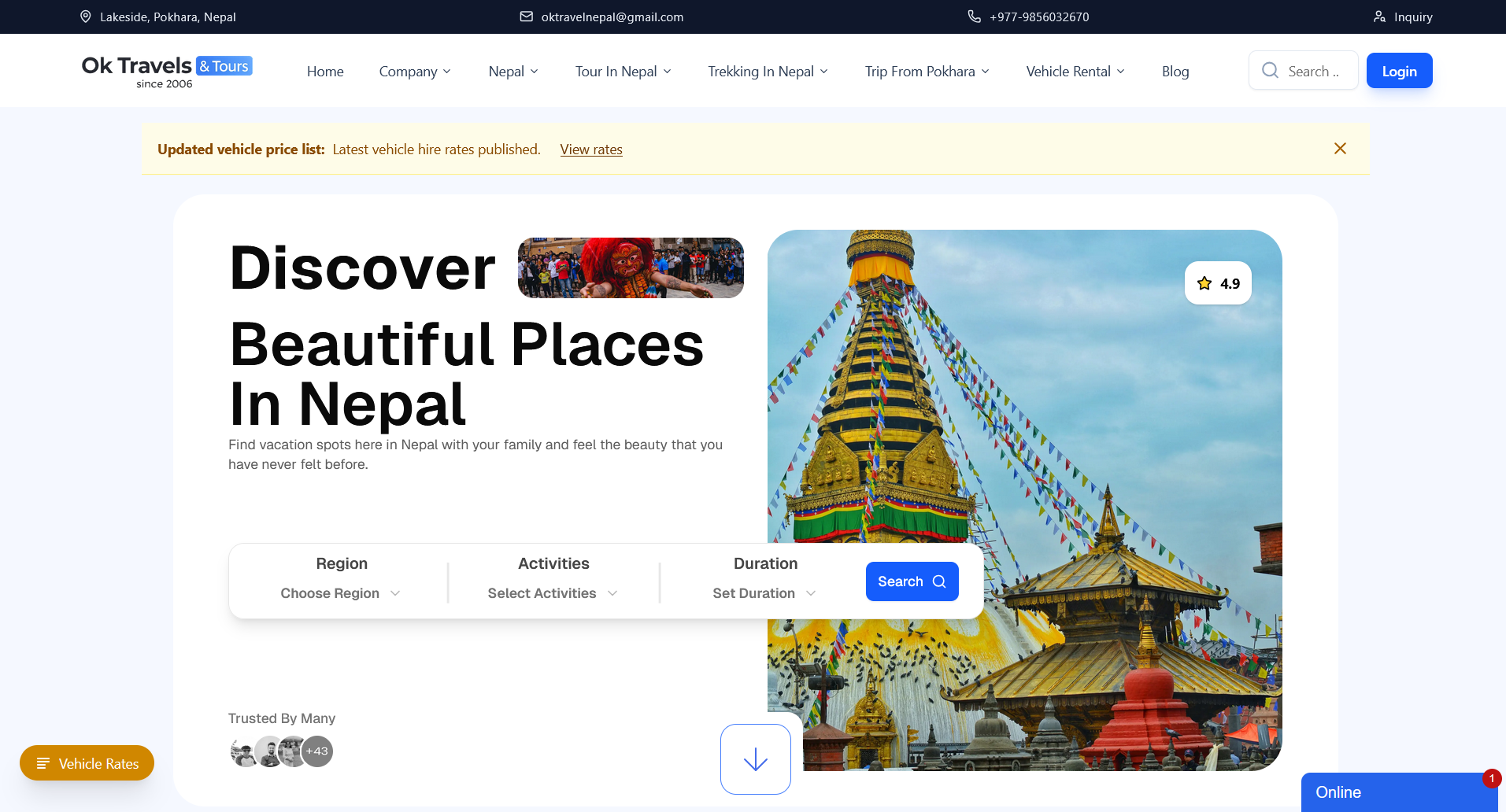Open the Choose Region dropdown

click(340, 593)
